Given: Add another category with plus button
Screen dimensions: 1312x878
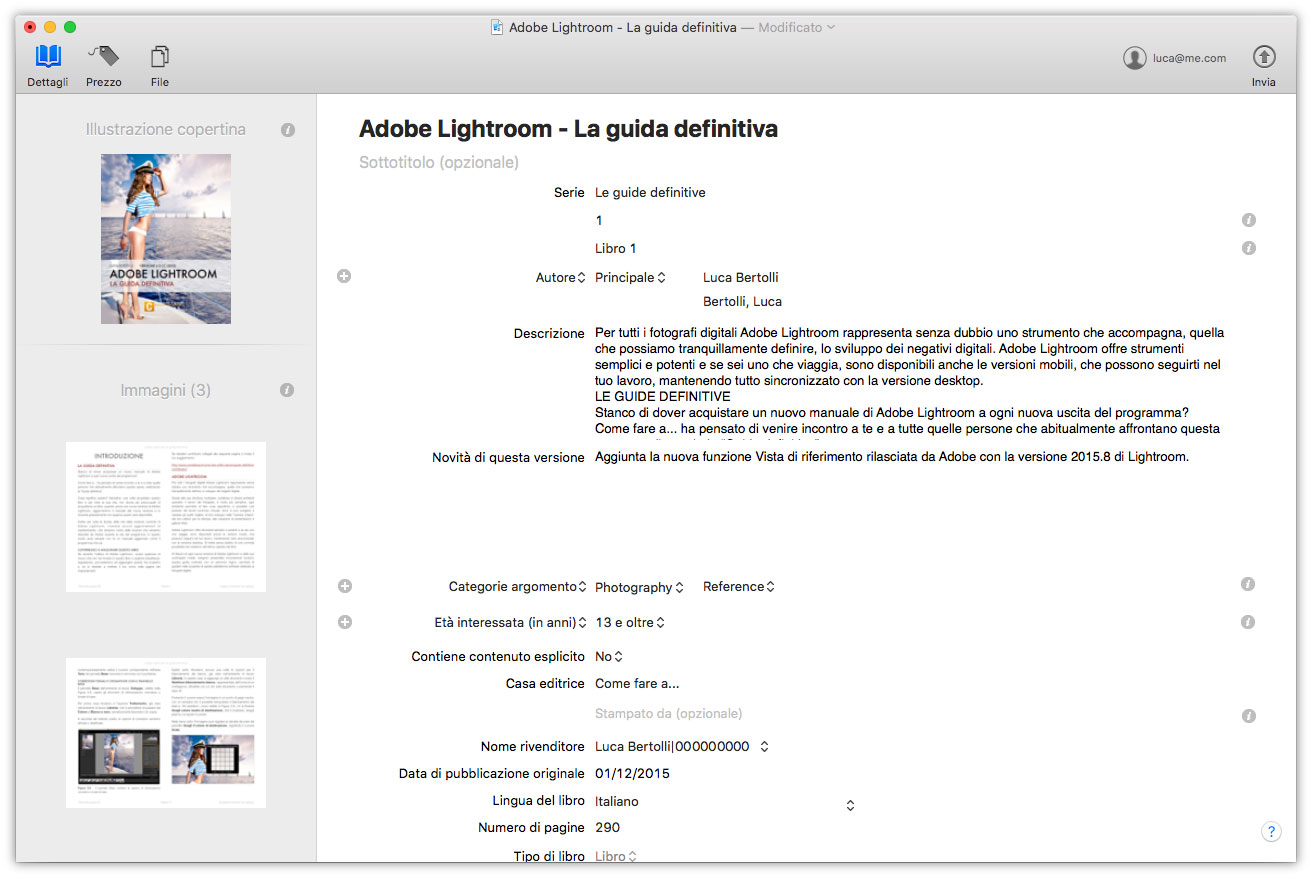Looking at the screenshot, I should [345, 586].
